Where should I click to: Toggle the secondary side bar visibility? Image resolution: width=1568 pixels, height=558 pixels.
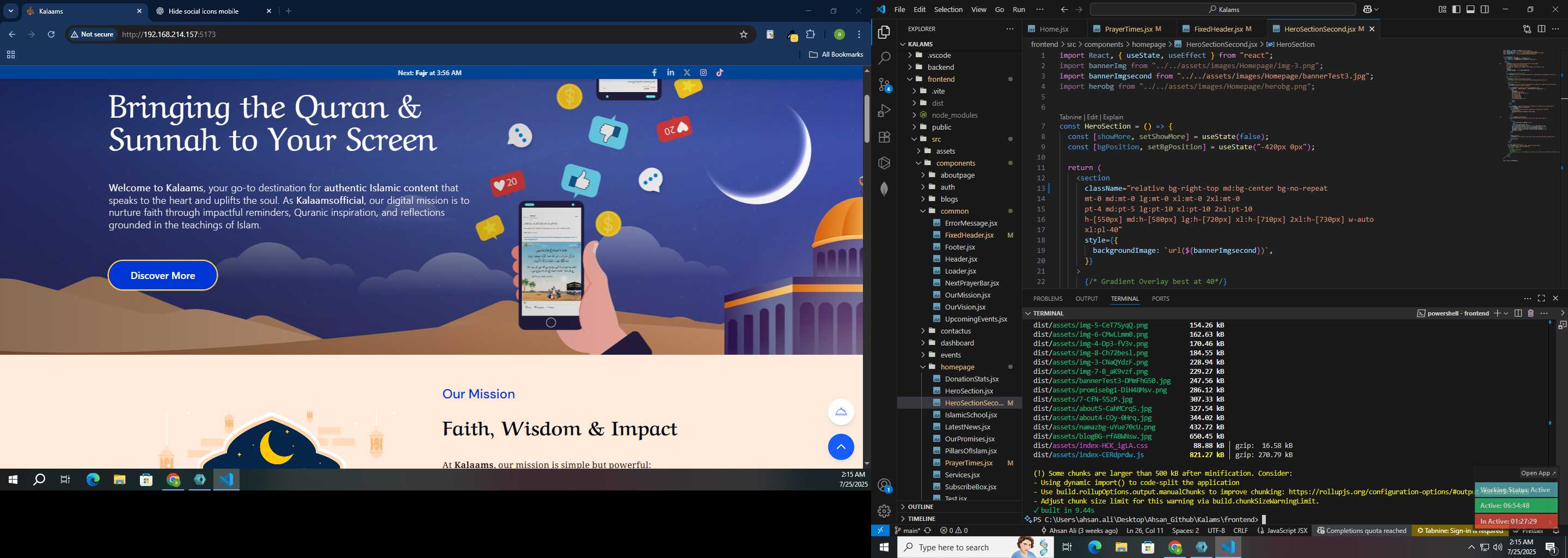(x=1485, y=9)
